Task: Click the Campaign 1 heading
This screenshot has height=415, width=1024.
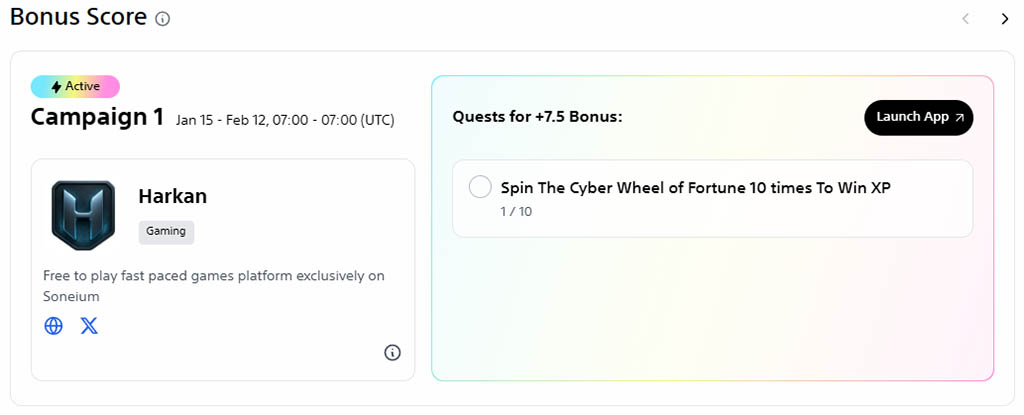Action: 97,117
